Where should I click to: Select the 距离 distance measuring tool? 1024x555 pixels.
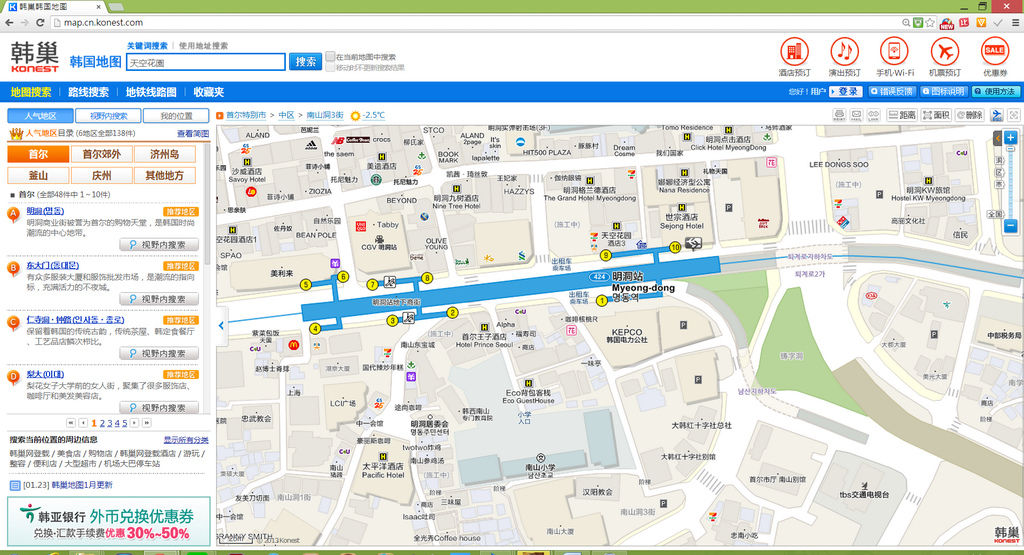pos(902,115)
